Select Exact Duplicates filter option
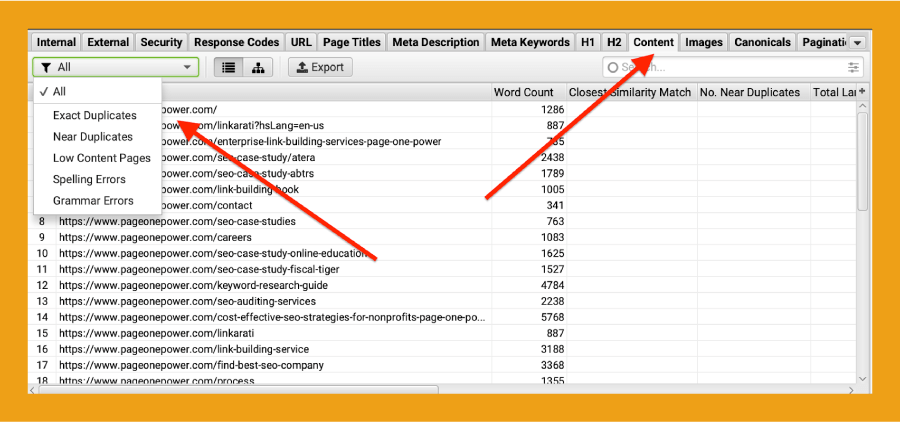Screen dimensions: 900x422 [94, 116]
